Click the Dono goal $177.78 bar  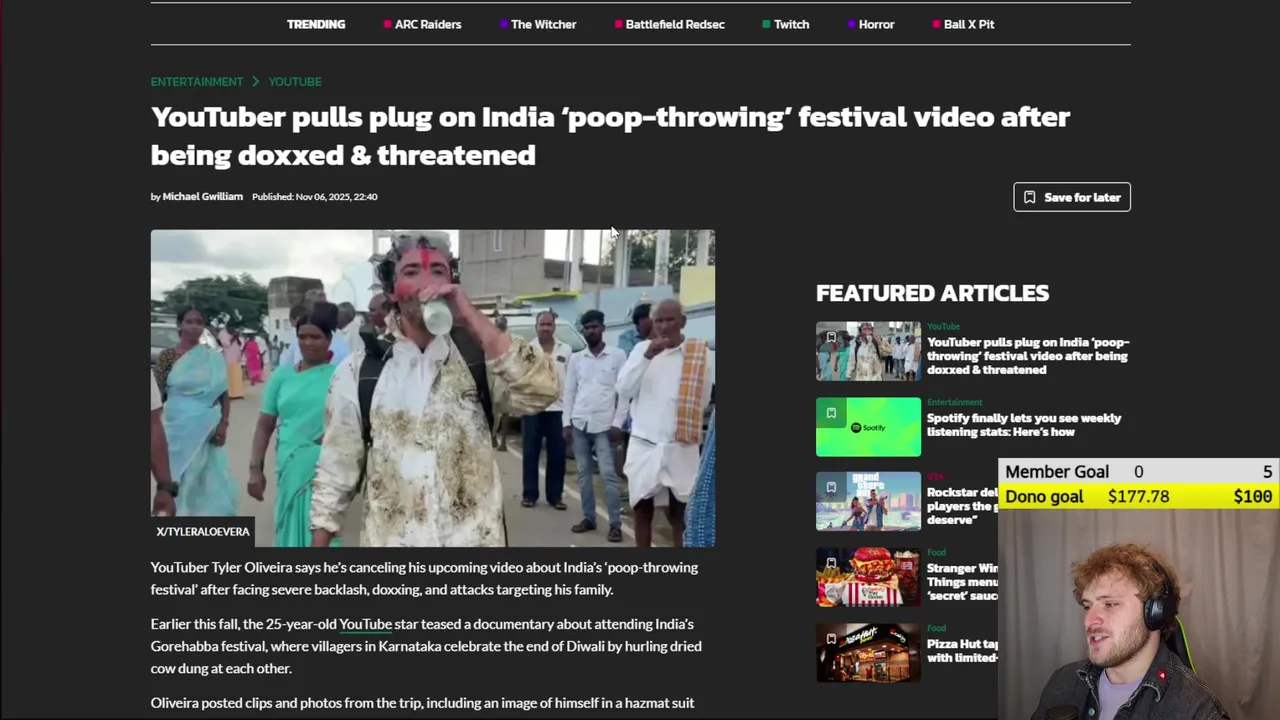pos(1139,497)
